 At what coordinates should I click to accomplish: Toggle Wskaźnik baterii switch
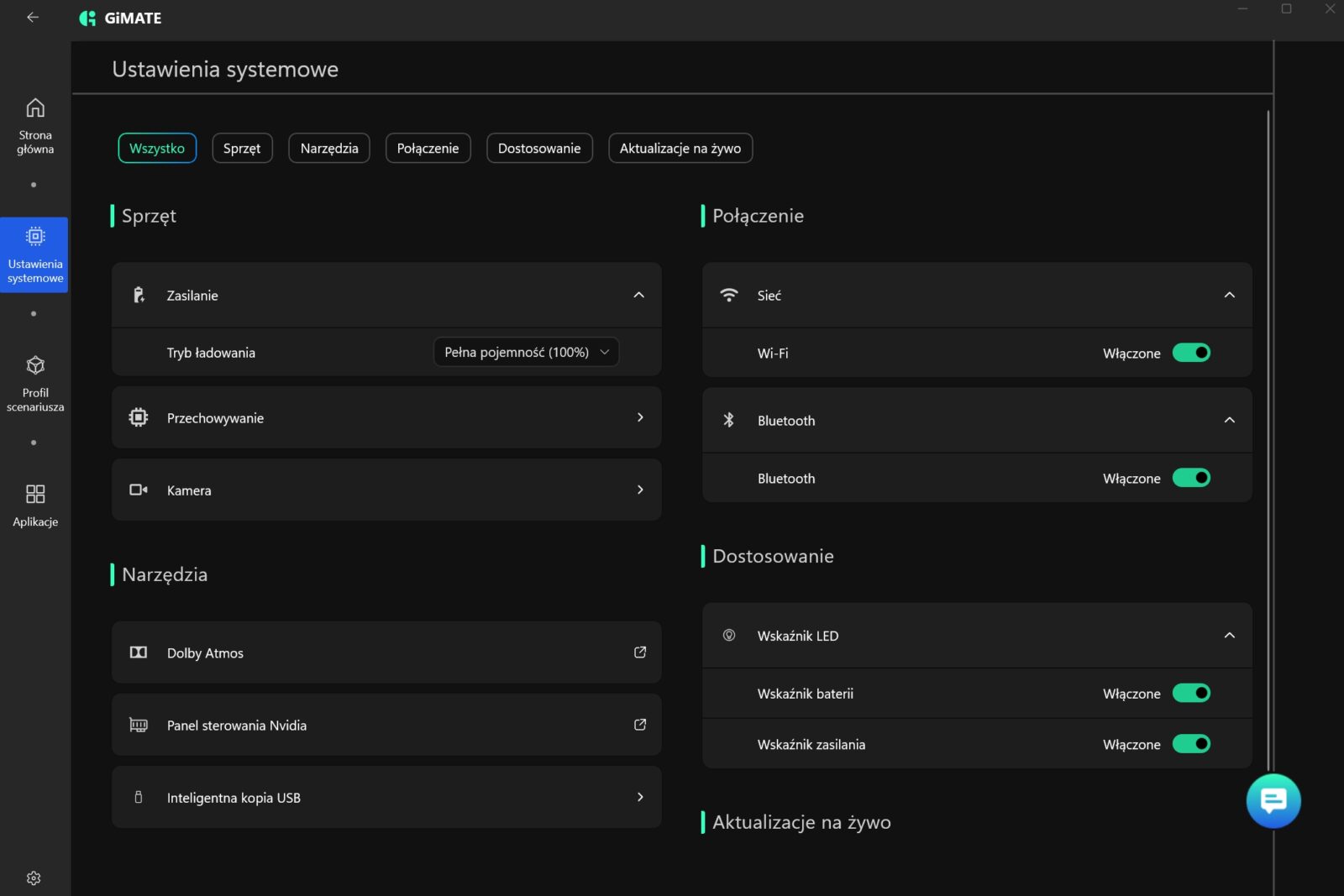pyautogui.click(x=1190, y=693)
